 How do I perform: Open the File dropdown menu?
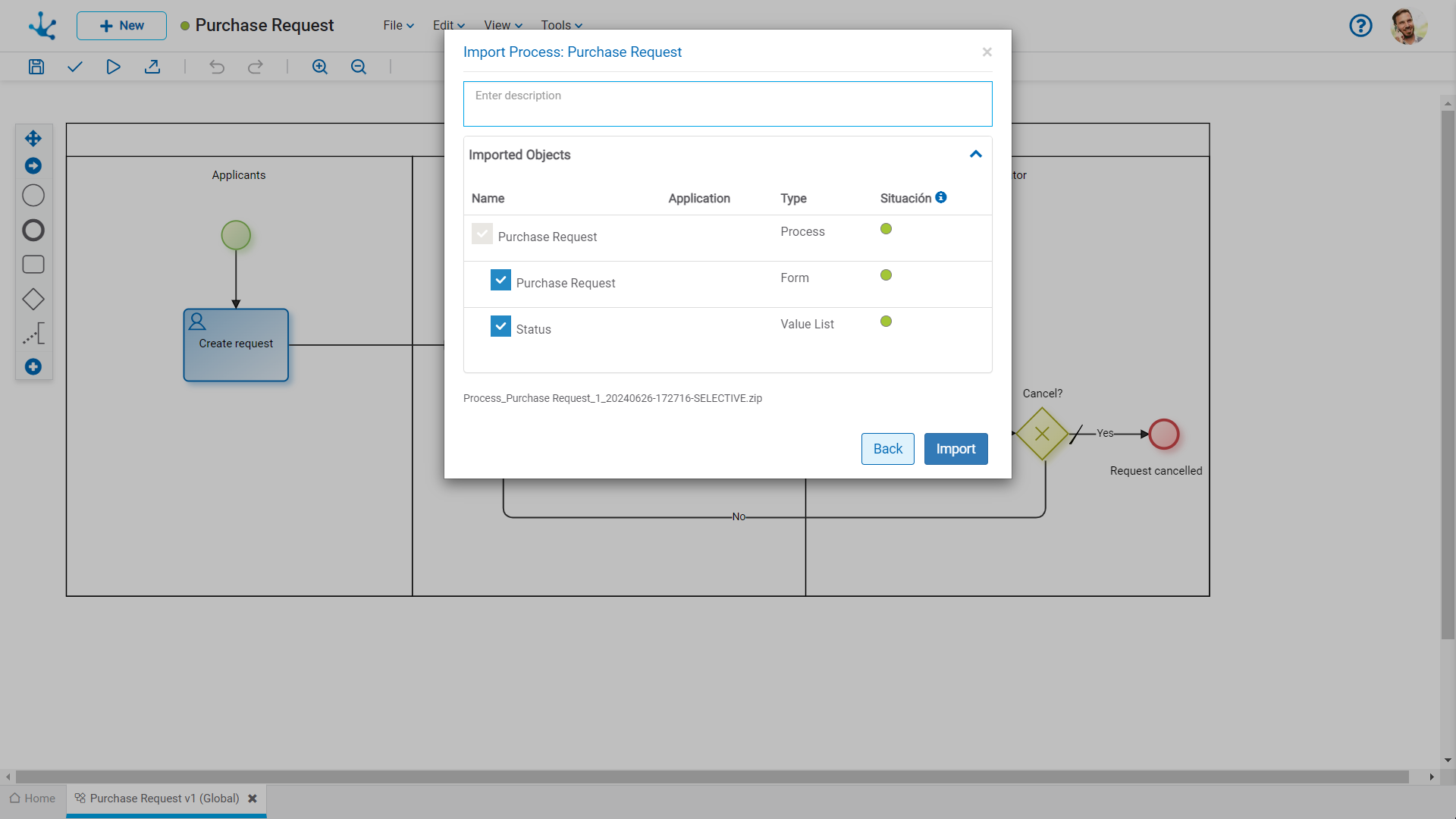pyautogui.click(x=398, y=25)
